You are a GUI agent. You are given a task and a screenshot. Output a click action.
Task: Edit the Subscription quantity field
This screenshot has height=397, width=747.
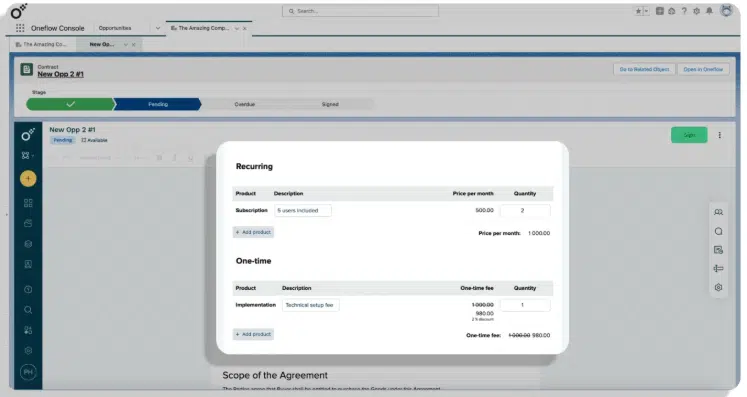click(x=525, y=210)
